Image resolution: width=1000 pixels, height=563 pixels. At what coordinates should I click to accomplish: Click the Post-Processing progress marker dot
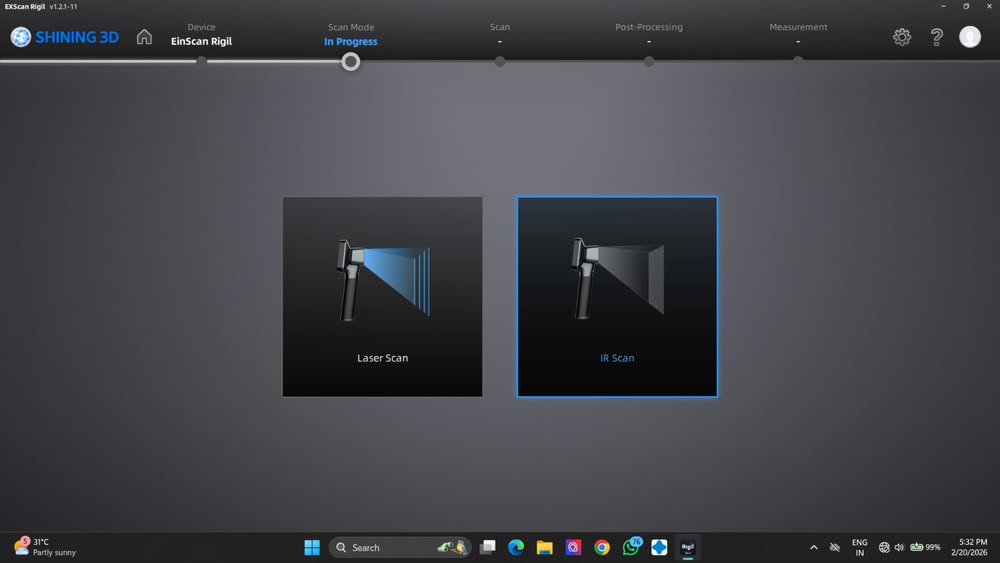[x=649, y=61]
